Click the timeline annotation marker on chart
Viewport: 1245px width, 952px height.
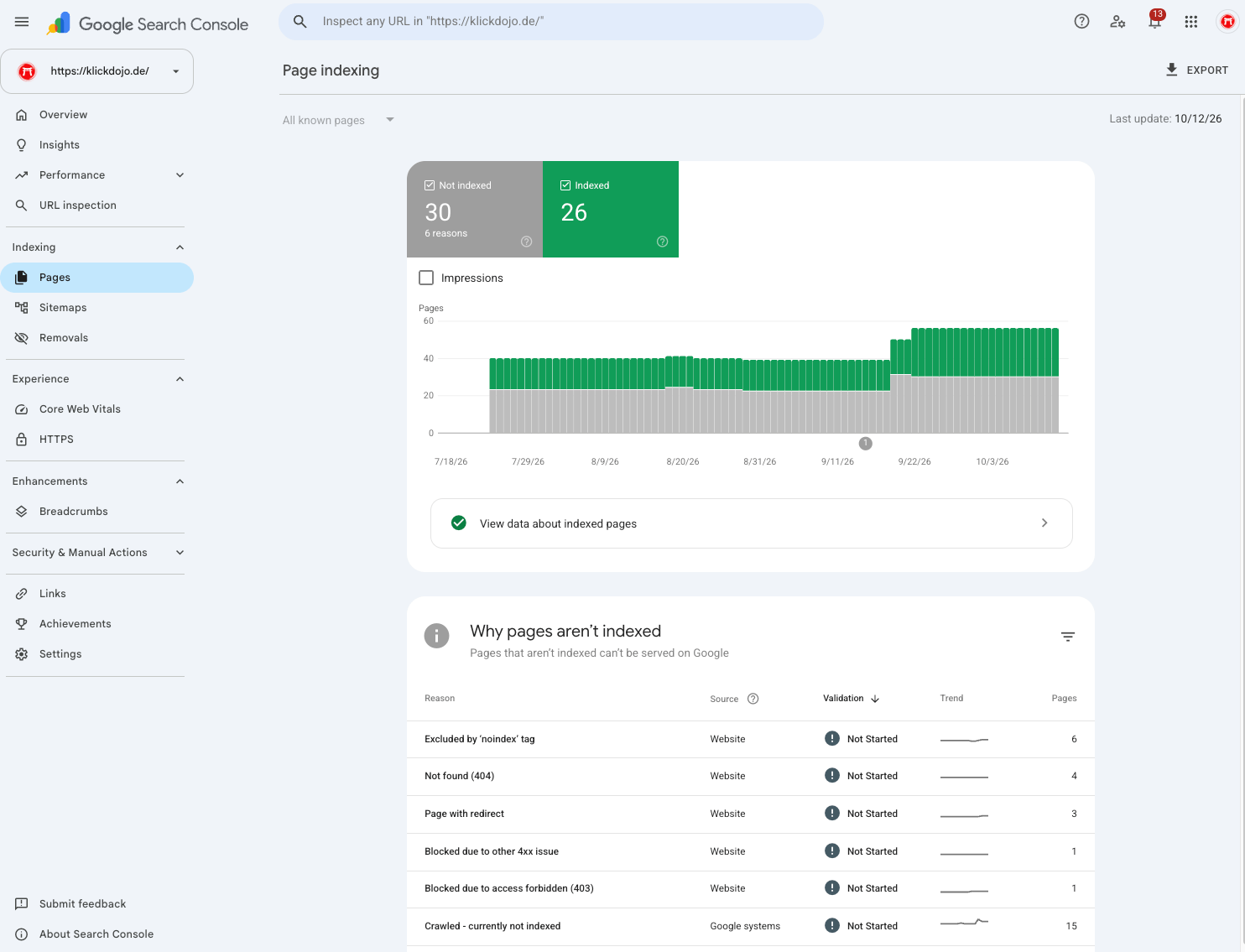(866, 443)
